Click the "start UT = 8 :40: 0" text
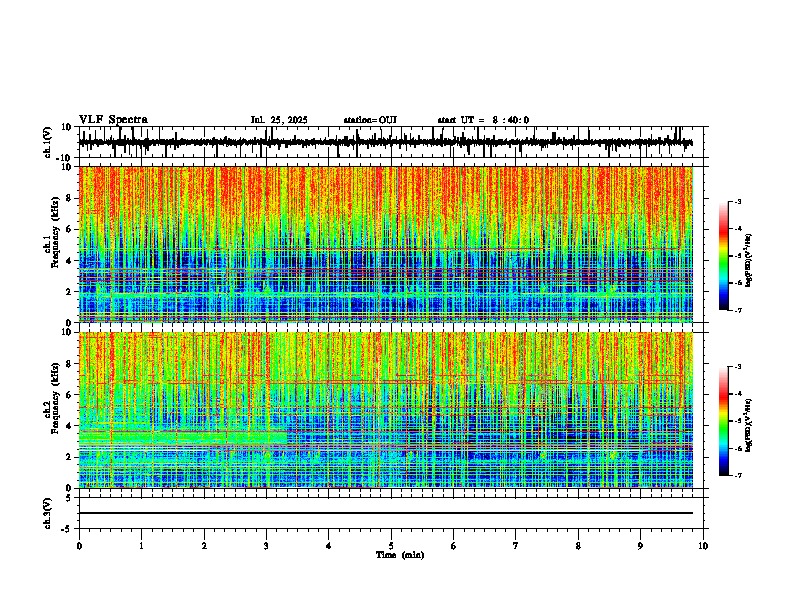Image resolution: width=792 pixels, height=612 pixels. click(x=483, y=120)
